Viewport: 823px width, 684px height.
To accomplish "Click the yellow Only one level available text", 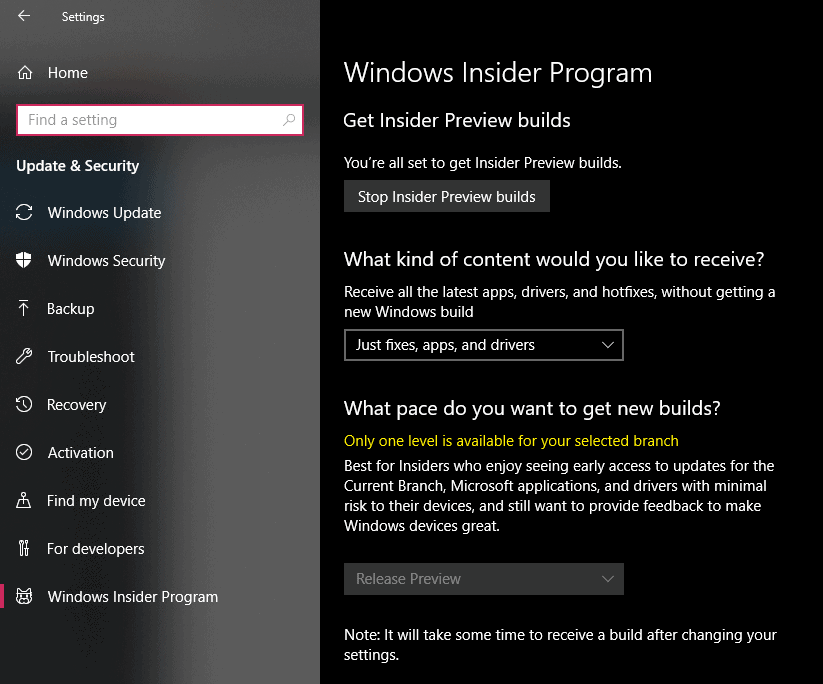I will click(511, 441).
